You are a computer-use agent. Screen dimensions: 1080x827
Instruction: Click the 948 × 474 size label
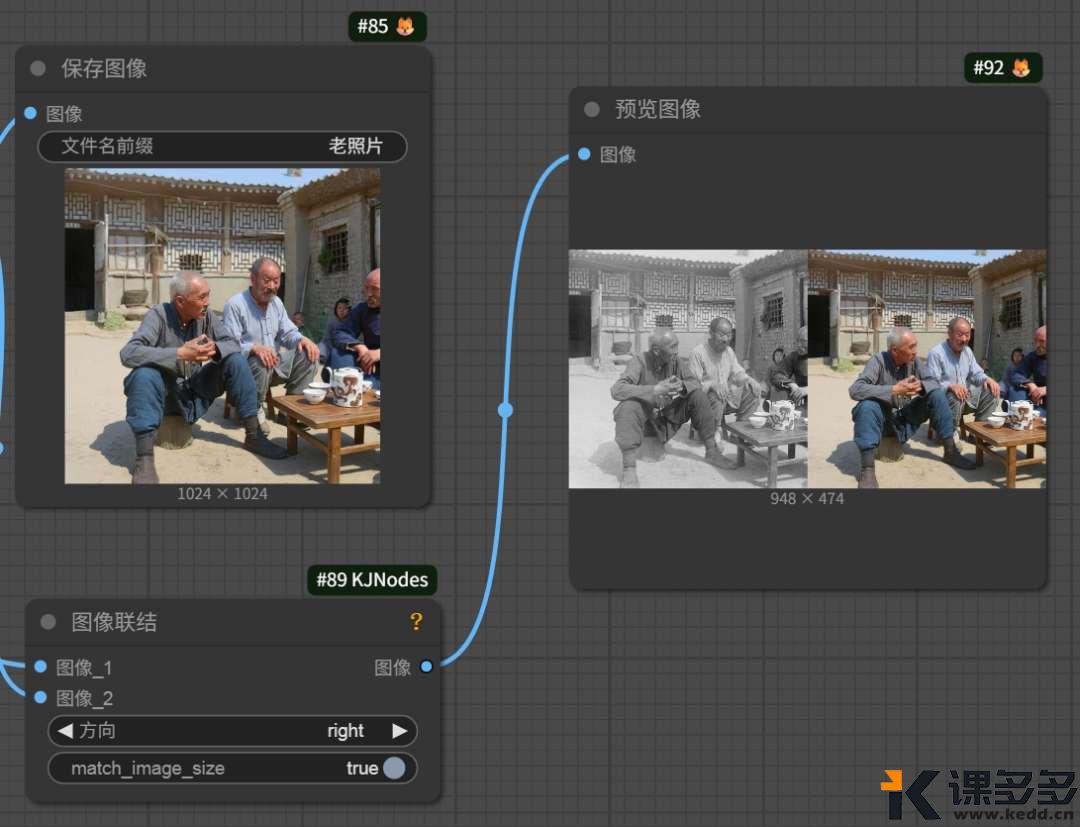coord(807,499)
